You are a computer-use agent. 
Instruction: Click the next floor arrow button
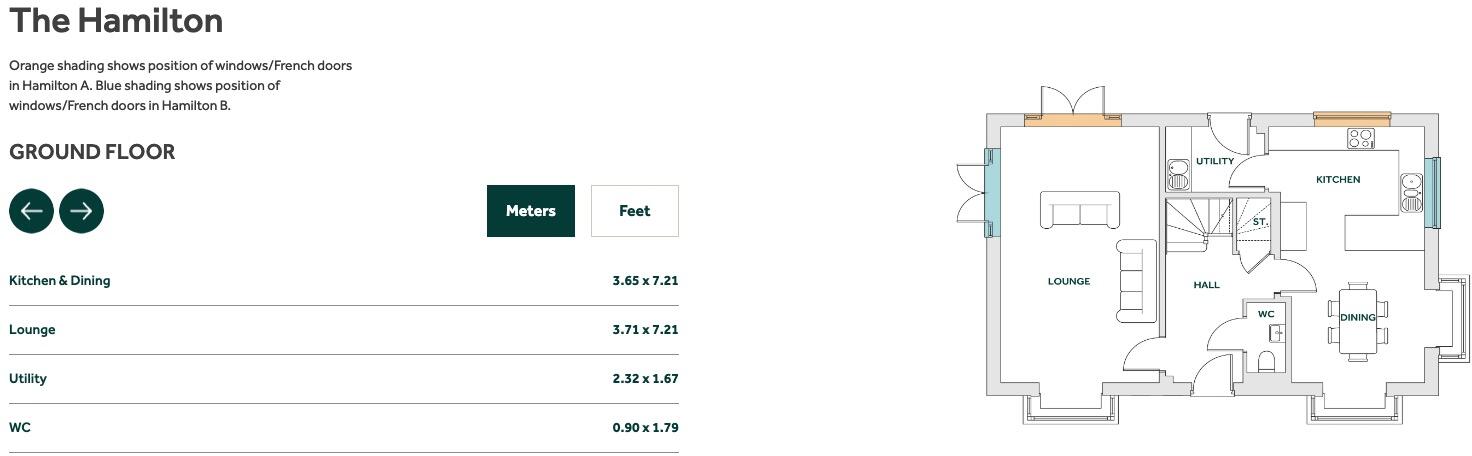coord(81,211)
